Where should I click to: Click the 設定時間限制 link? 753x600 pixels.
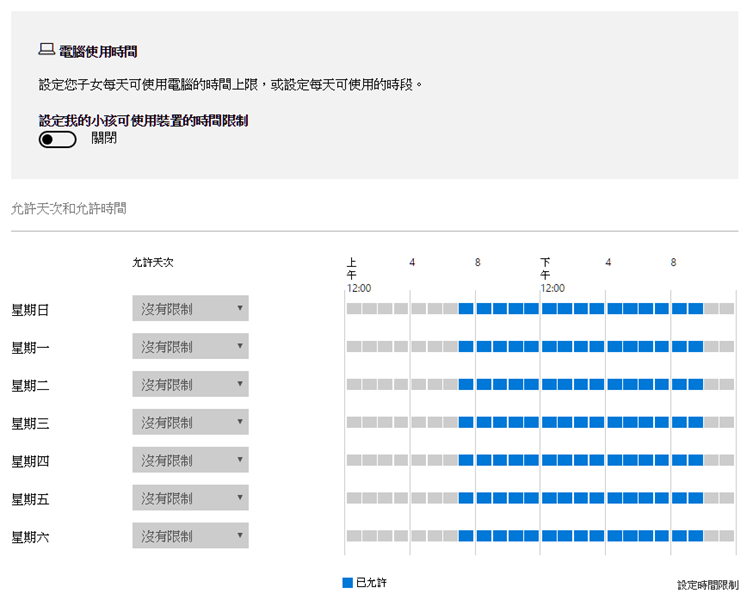(707, 585)
